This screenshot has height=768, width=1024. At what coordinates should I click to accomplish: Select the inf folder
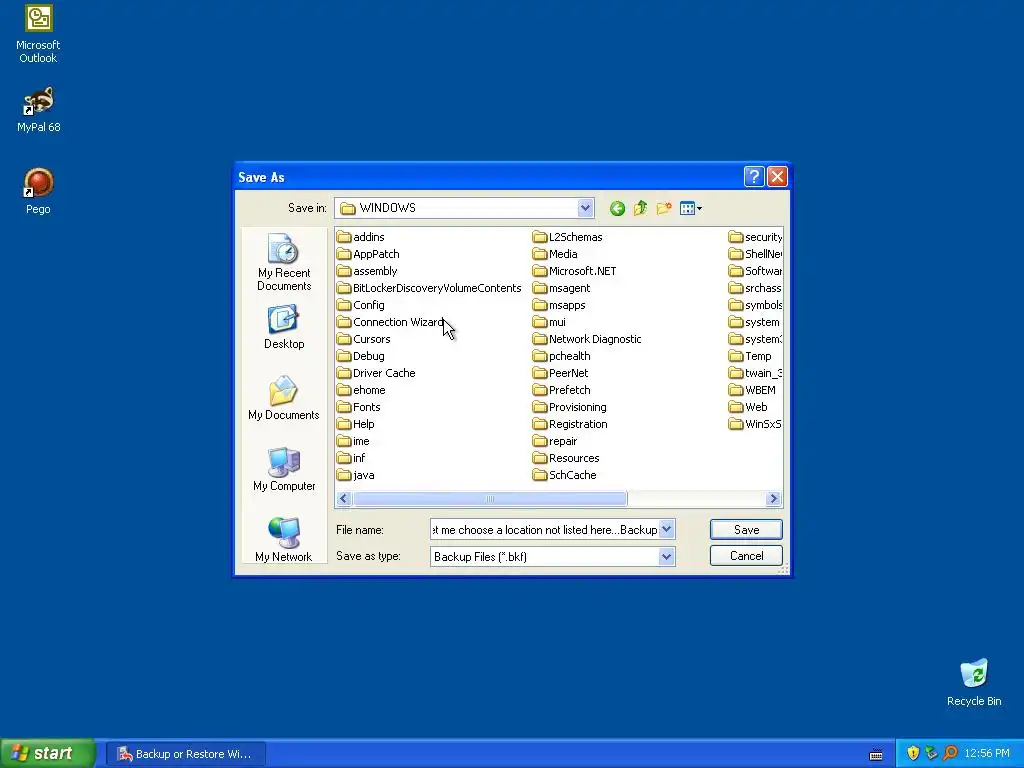point(351,458)
